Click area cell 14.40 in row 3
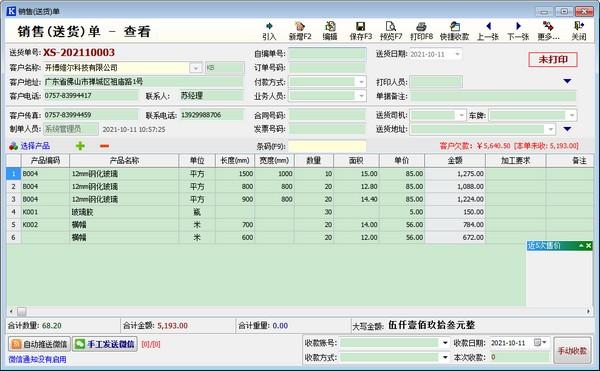 coord(356,199)
